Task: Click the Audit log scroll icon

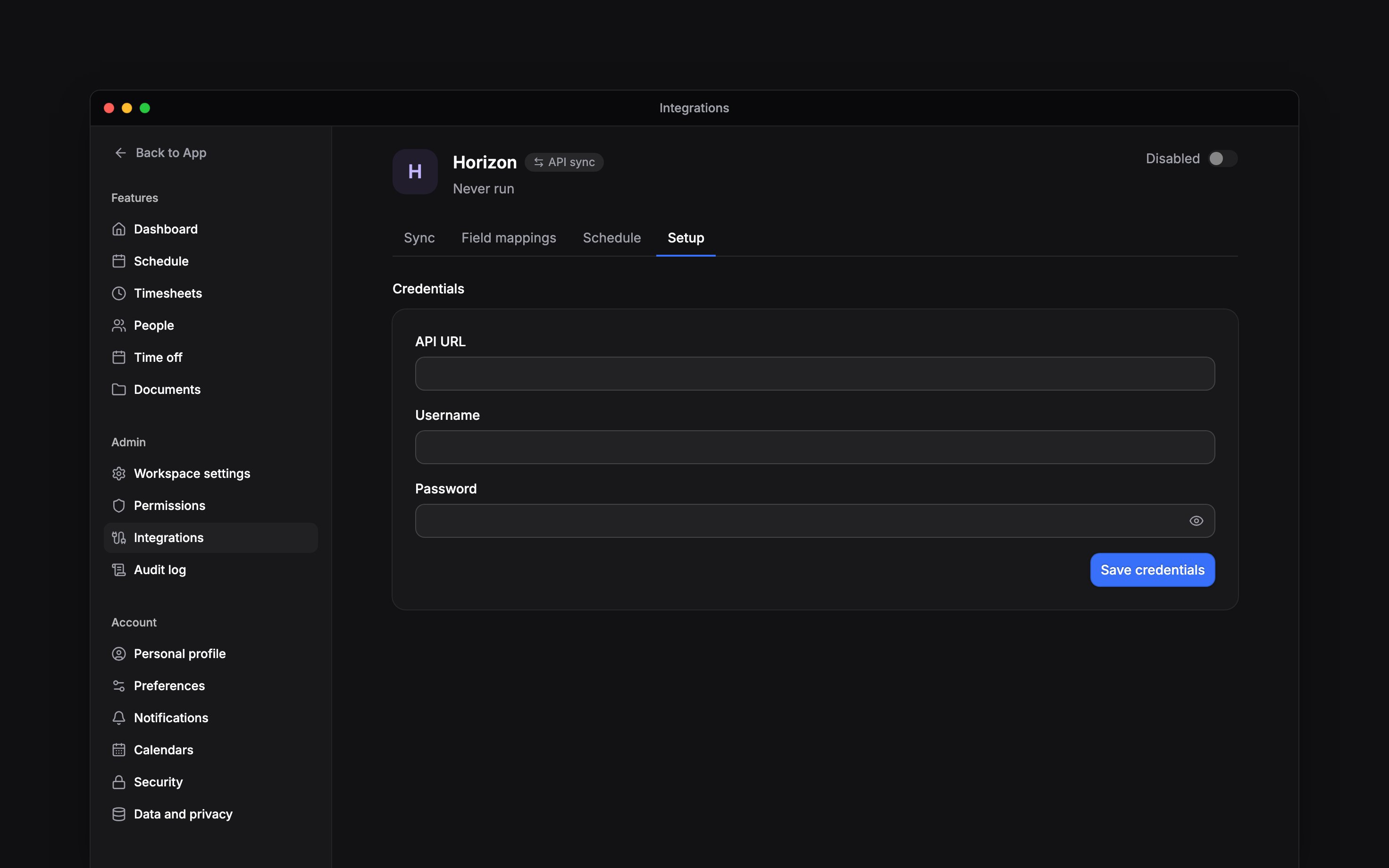Action: (x=119, y=570)
